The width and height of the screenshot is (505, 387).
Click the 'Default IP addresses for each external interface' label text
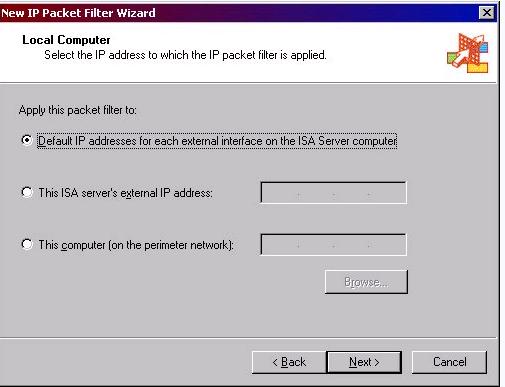[x=217, y=141]
